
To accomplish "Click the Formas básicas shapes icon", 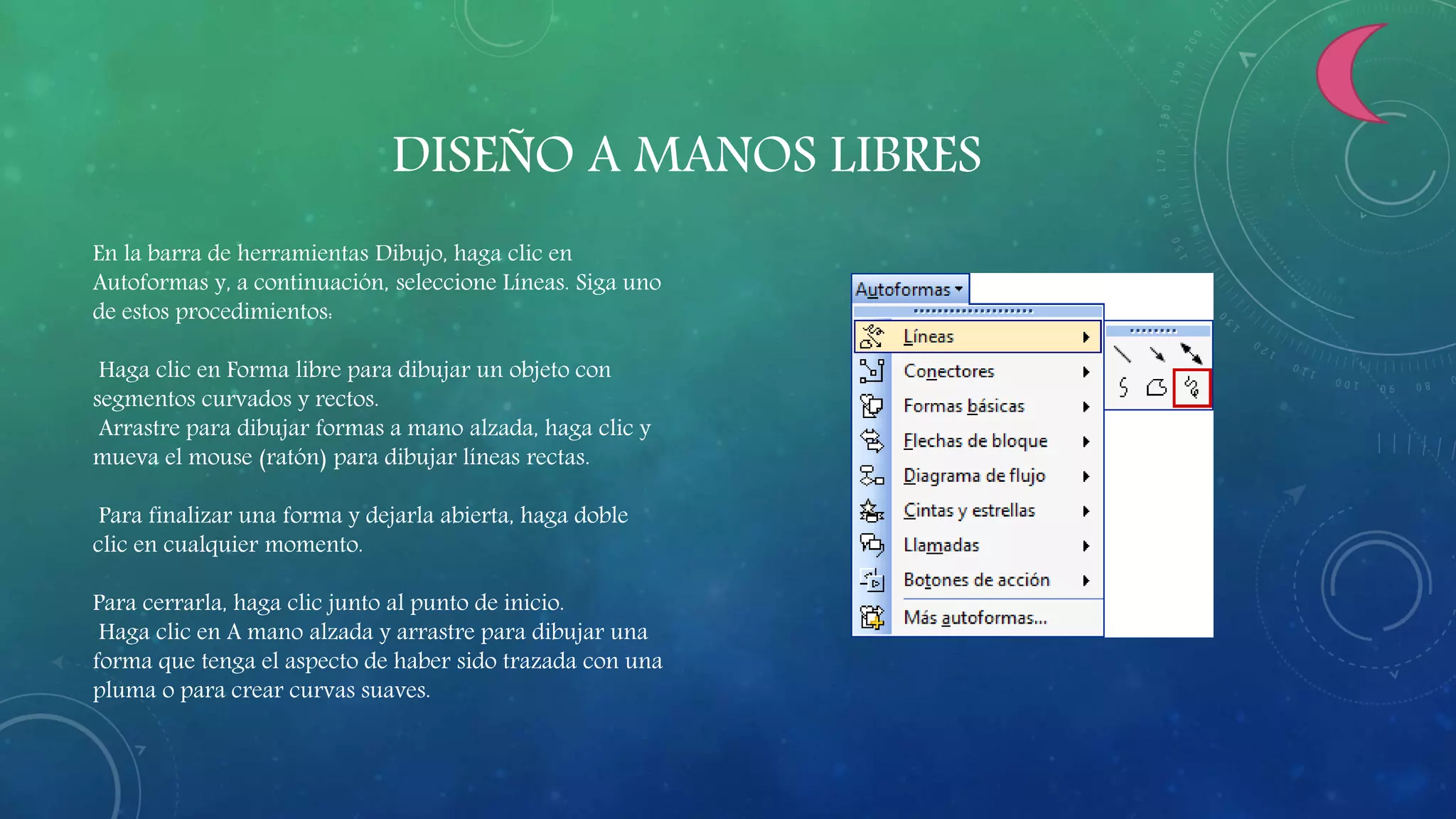I will [872, 406].
